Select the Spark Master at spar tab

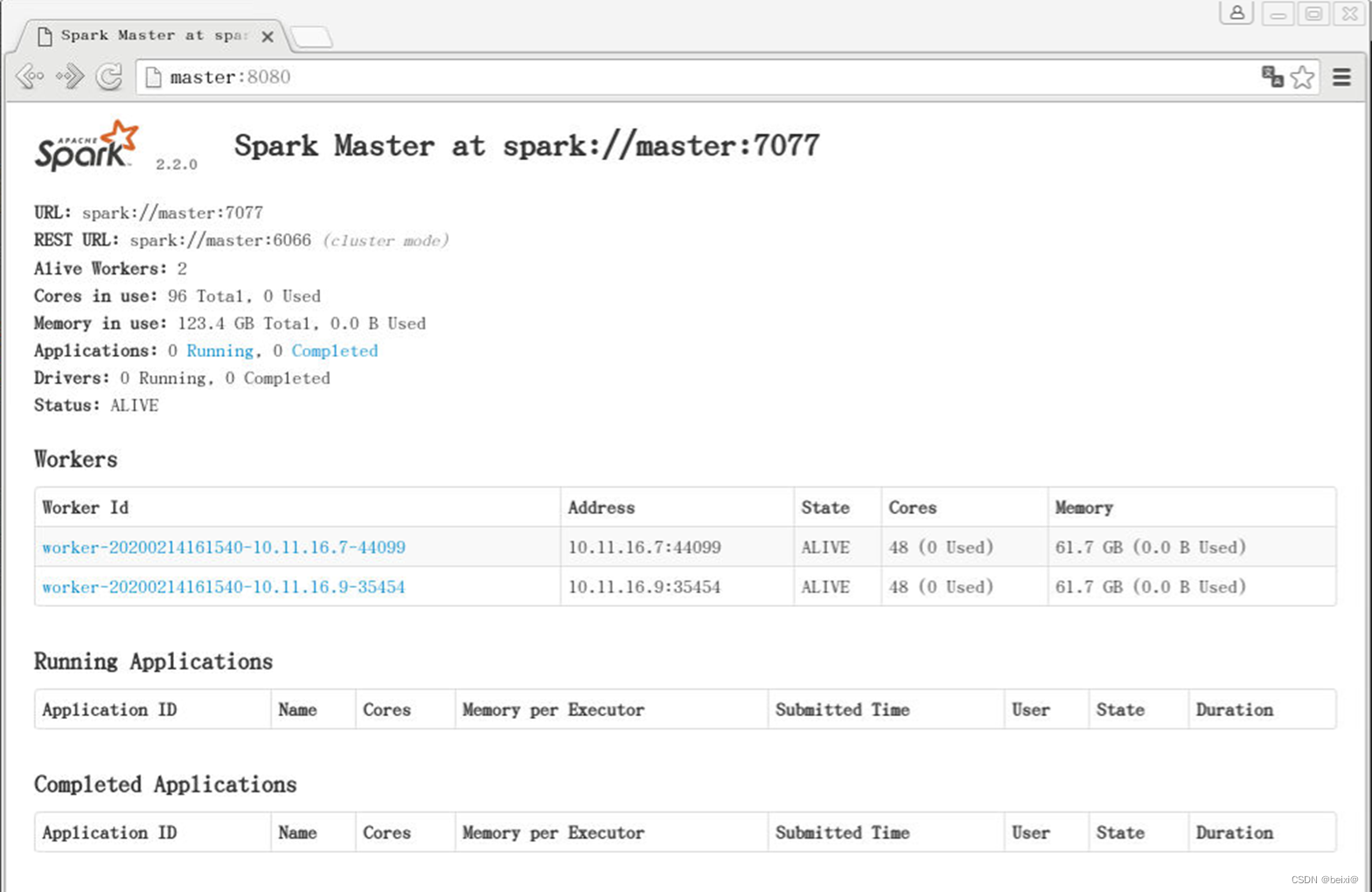153,36
